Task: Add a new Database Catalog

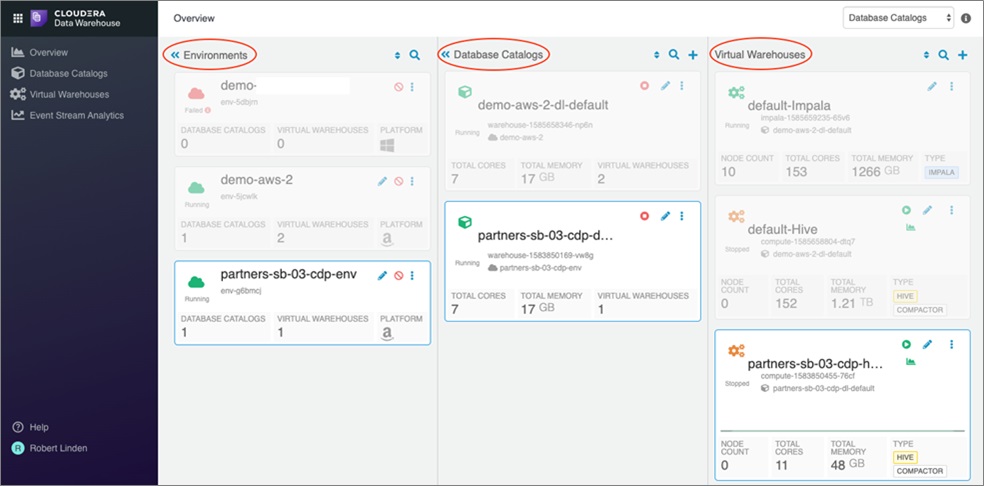Action: [x=693, y=55]
